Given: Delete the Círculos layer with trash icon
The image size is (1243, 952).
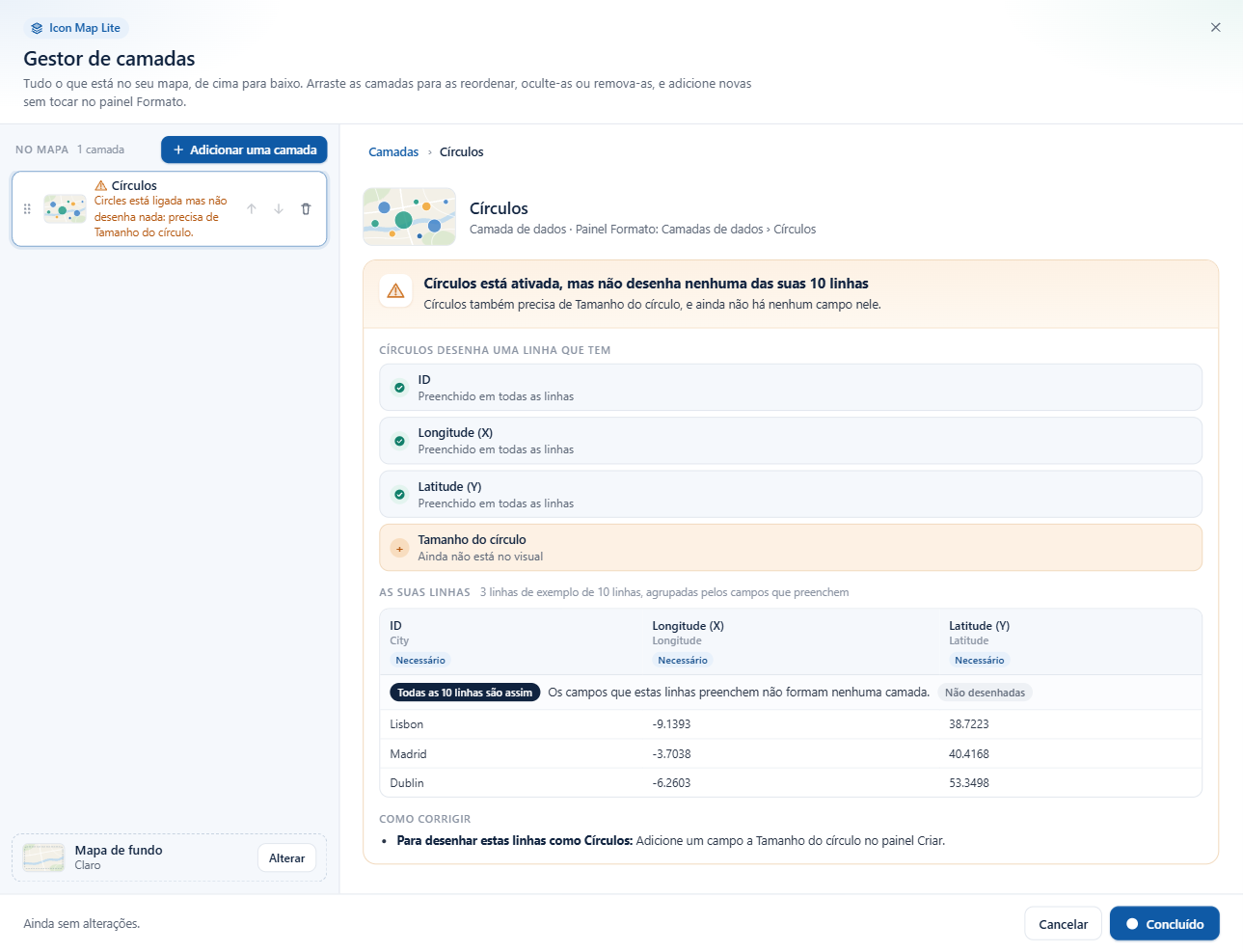Looking at the screenshot, I should [x=306, y=208].
